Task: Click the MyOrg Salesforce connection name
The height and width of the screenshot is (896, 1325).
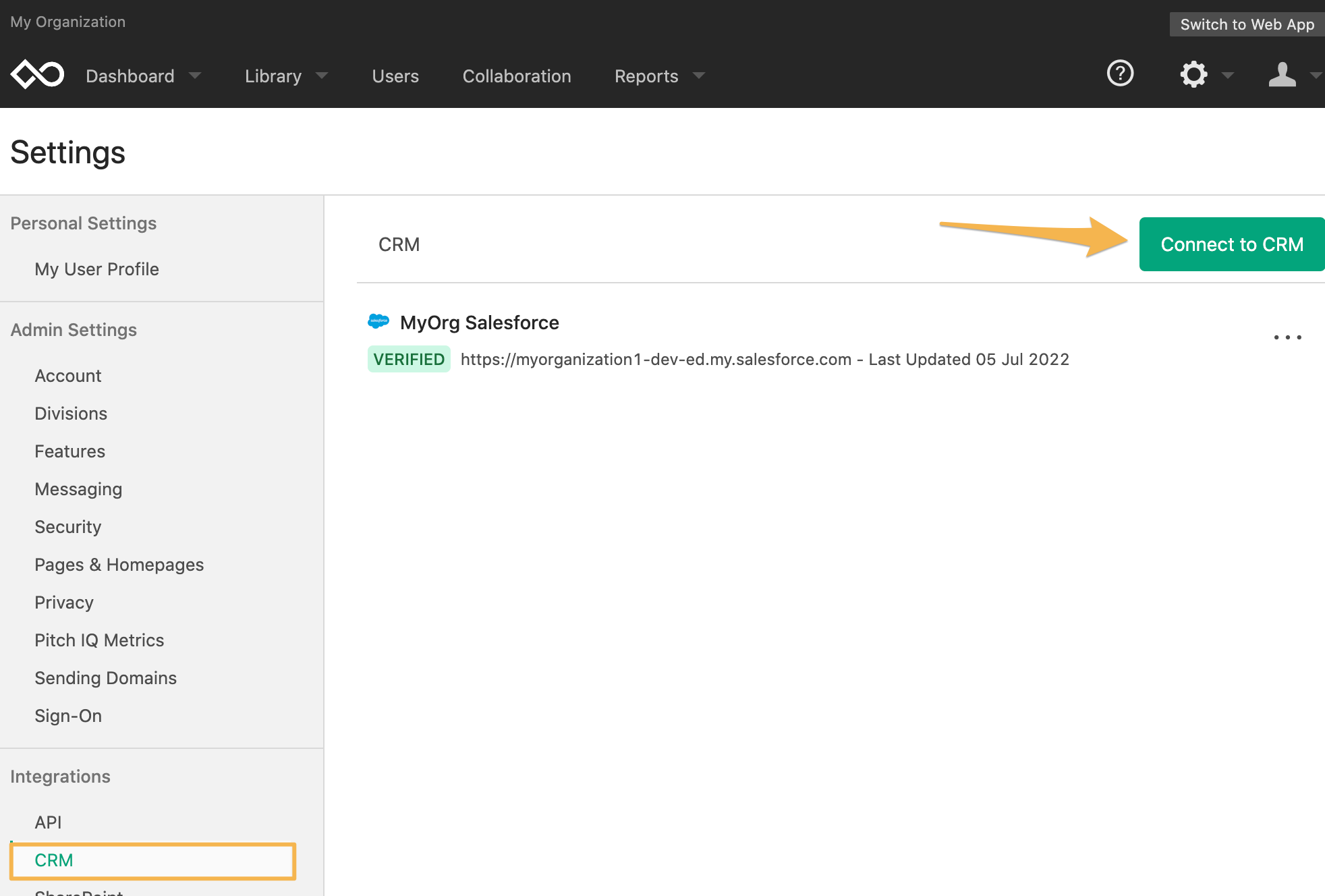Action: [479, 323]
